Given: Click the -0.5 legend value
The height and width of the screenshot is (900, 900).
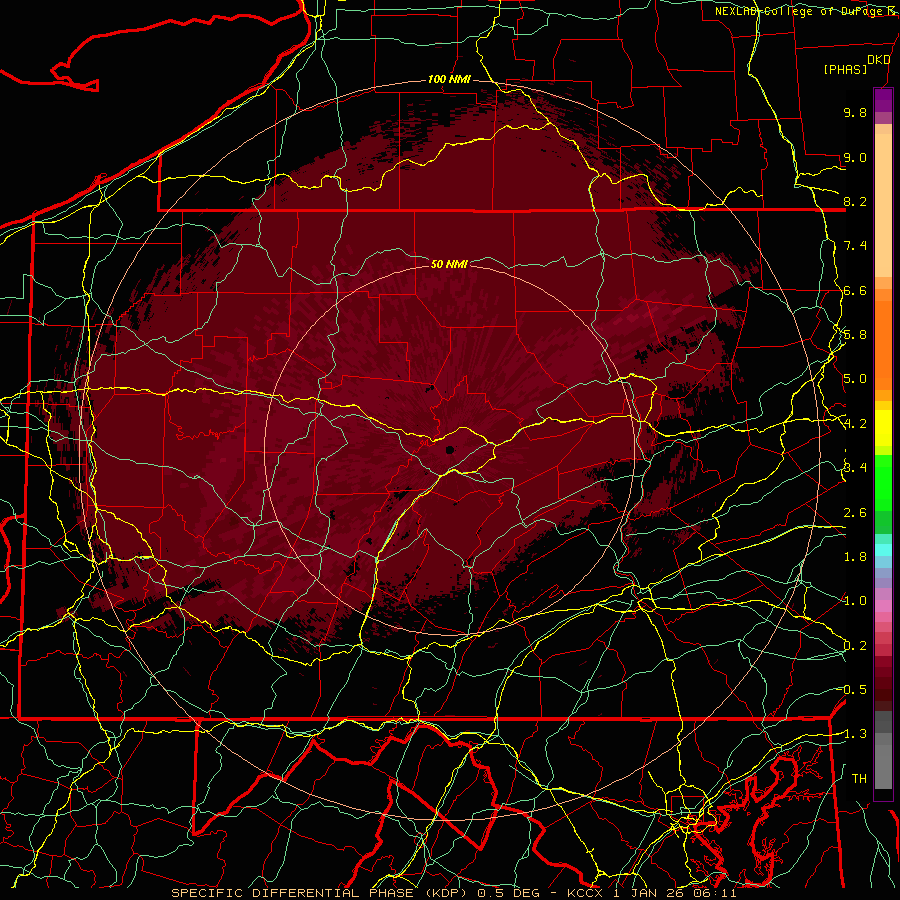Looking at the screenshot, I should click(x=853, y=690).
